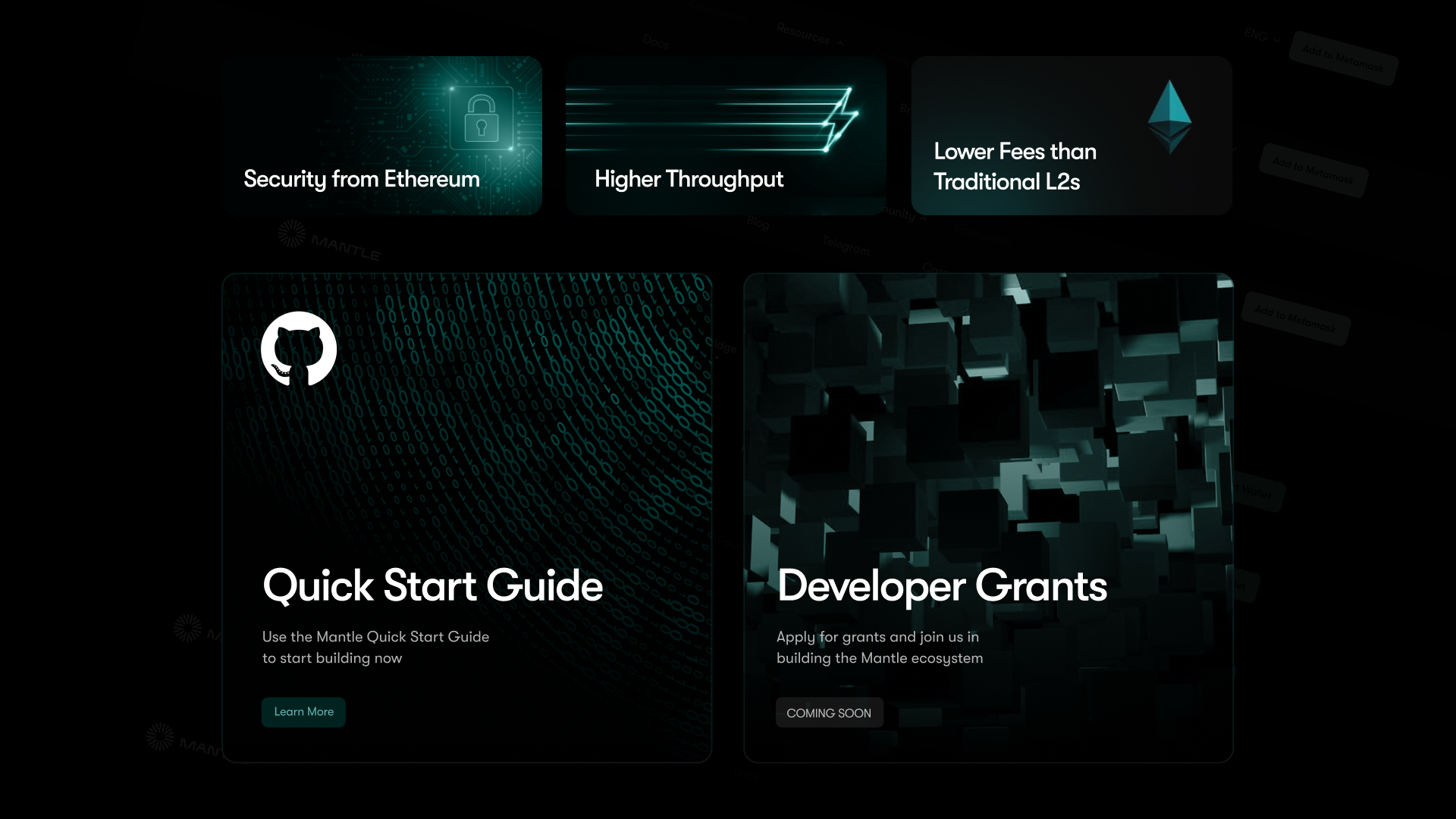Click the padlock icon on Security card
This screenshot has width=1456, height=819.
click(x=481, y=118)
